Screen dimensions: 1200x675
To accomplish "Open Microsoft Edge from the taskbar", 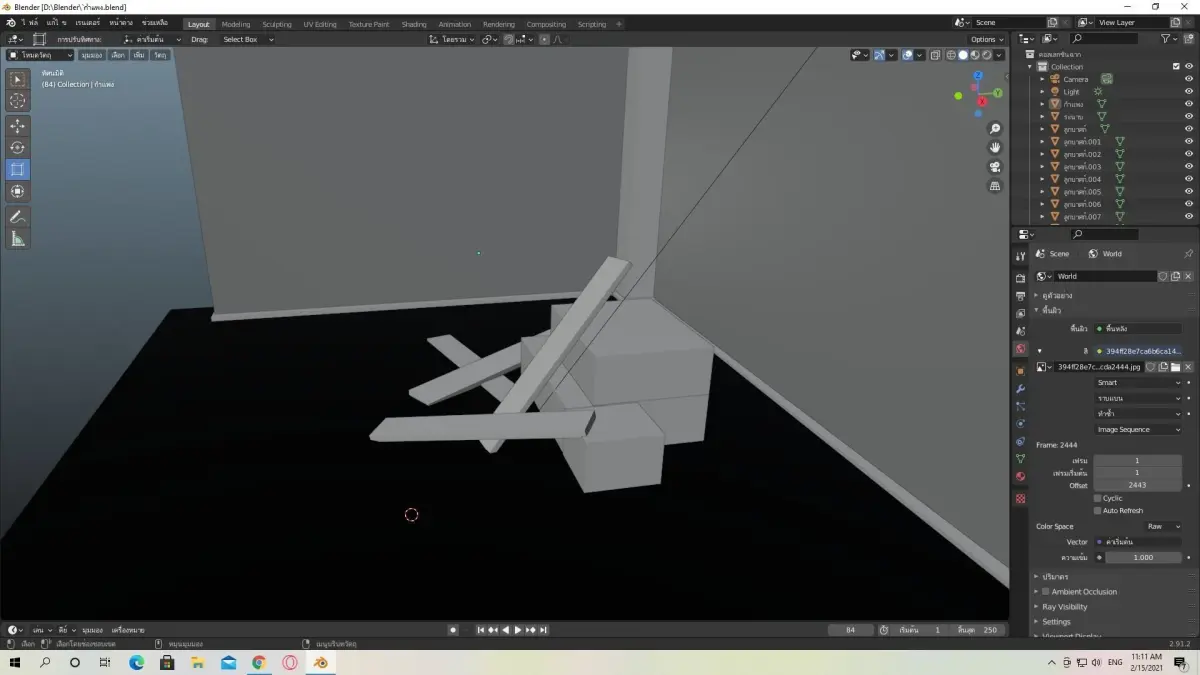I will [137, 662].
